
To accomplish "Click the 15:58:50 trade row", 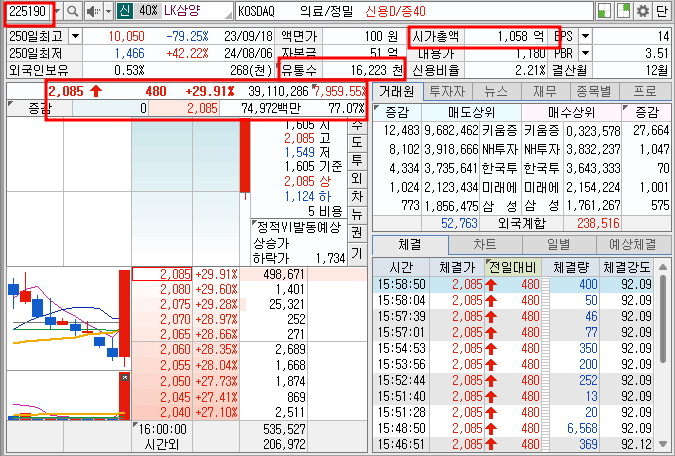I will tap(513, 285).
